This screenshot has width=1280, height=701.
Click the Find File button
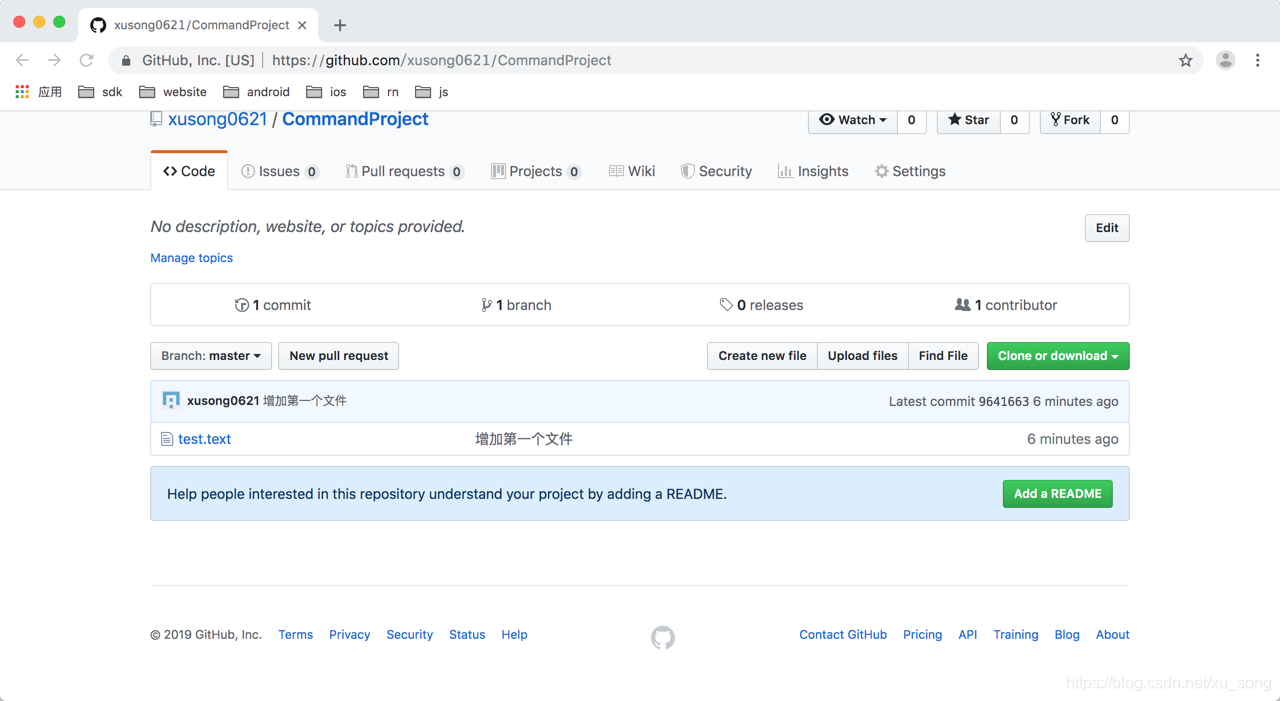coord(943,356)
